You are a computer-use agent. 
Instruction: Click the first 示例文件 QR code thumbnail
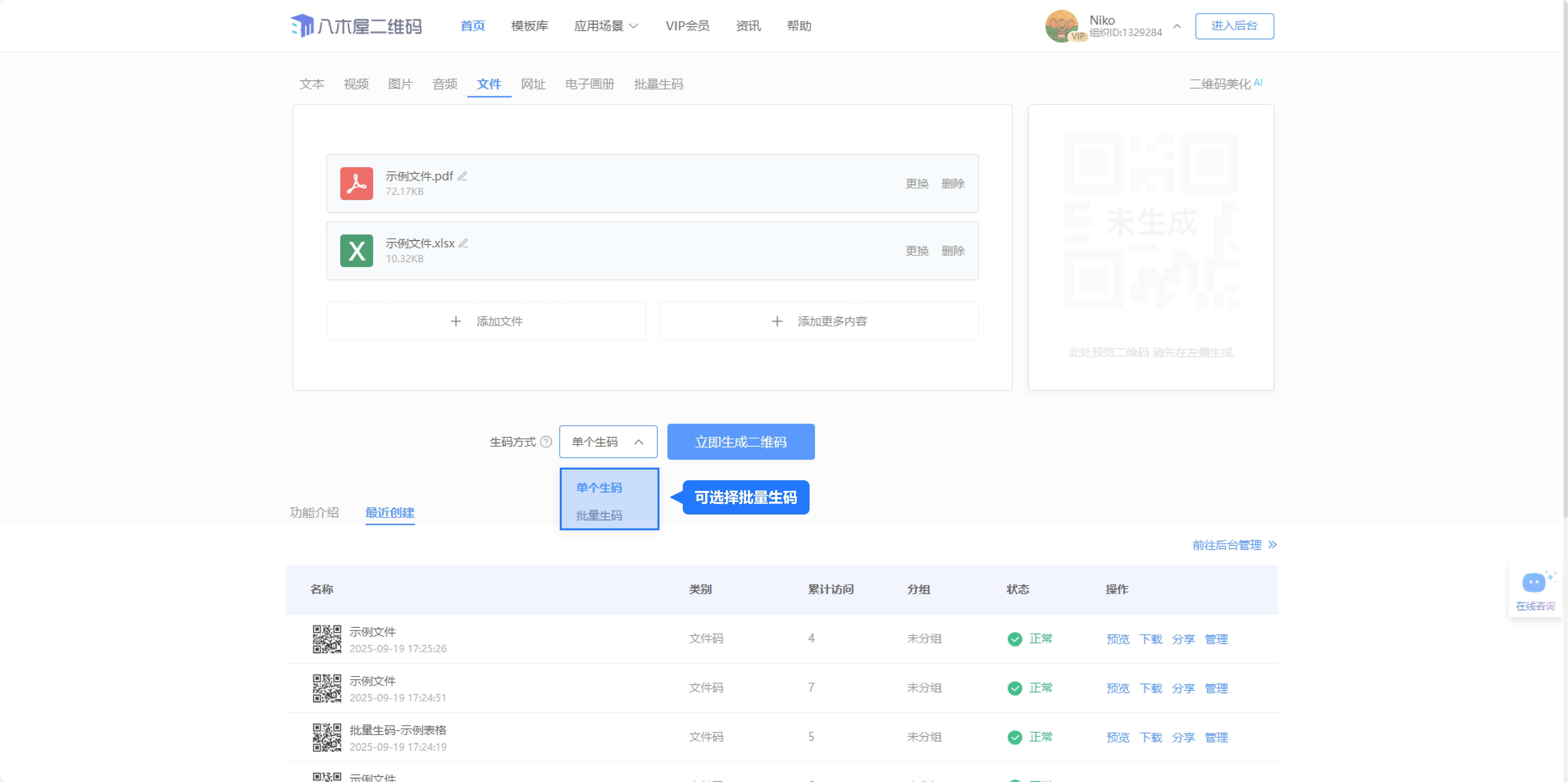pyautogui.click(x=327, y=639)
